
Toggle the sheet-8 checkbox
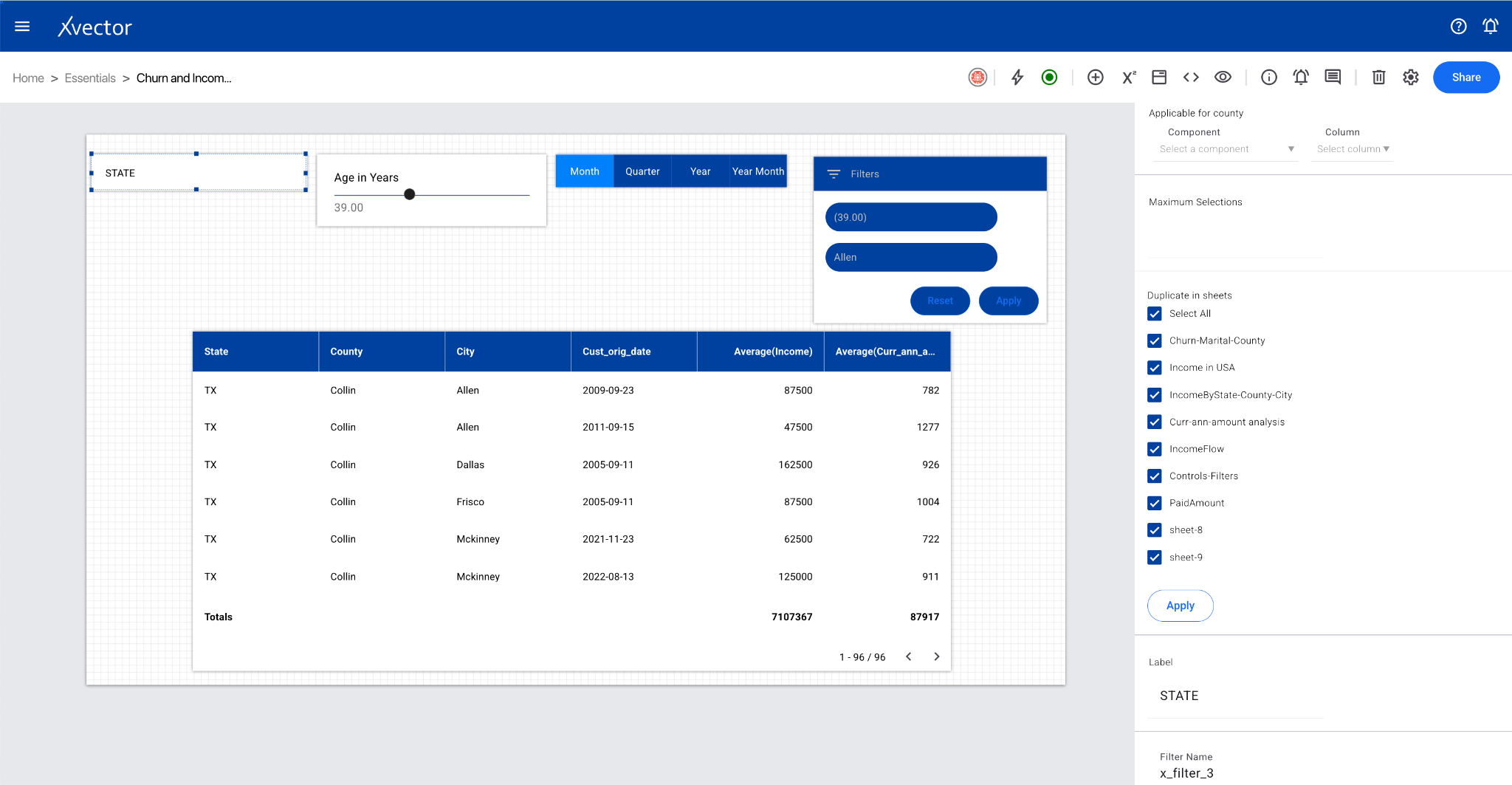pyautogui.click(x=1155, y=530)
